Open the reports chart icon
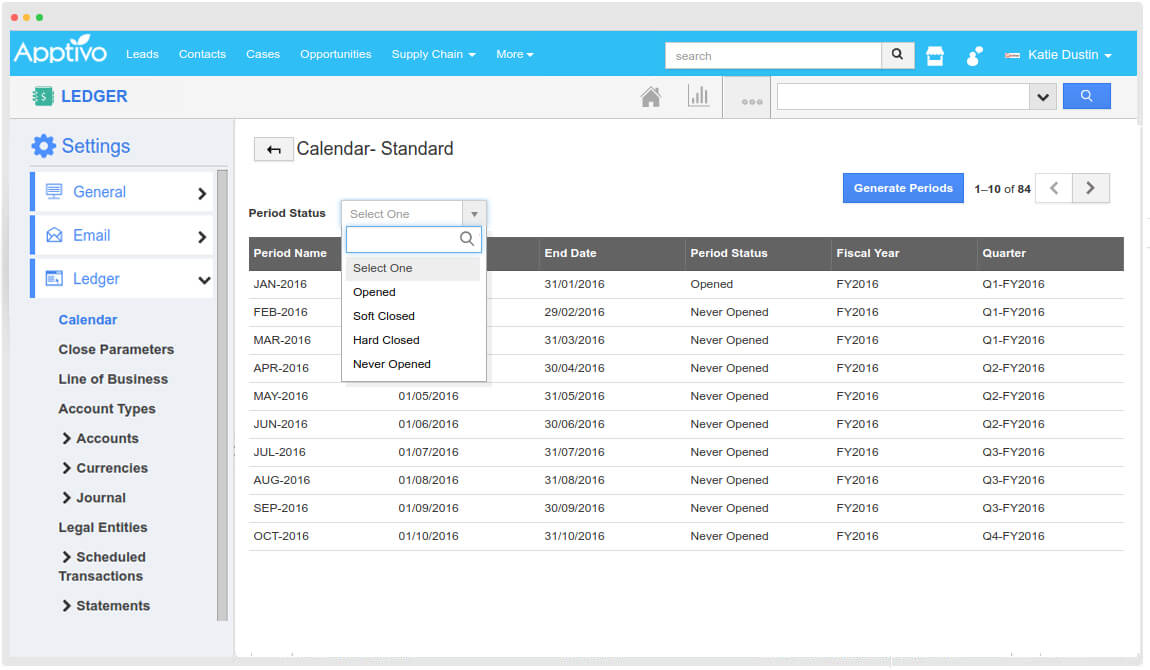This screenshot has height=670, width=1150. pos(699,96)
